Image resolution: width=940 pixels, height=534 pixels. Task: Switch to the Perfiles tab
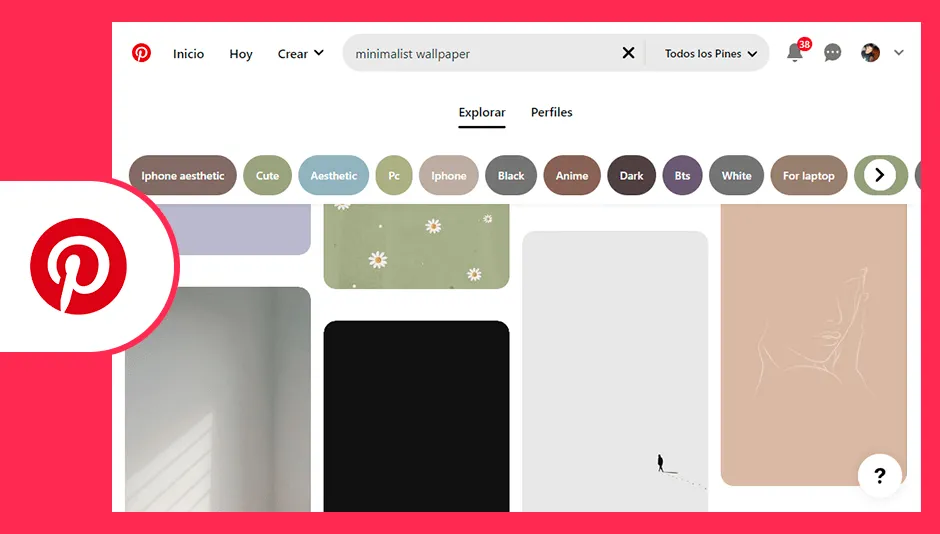click(552, 112)
